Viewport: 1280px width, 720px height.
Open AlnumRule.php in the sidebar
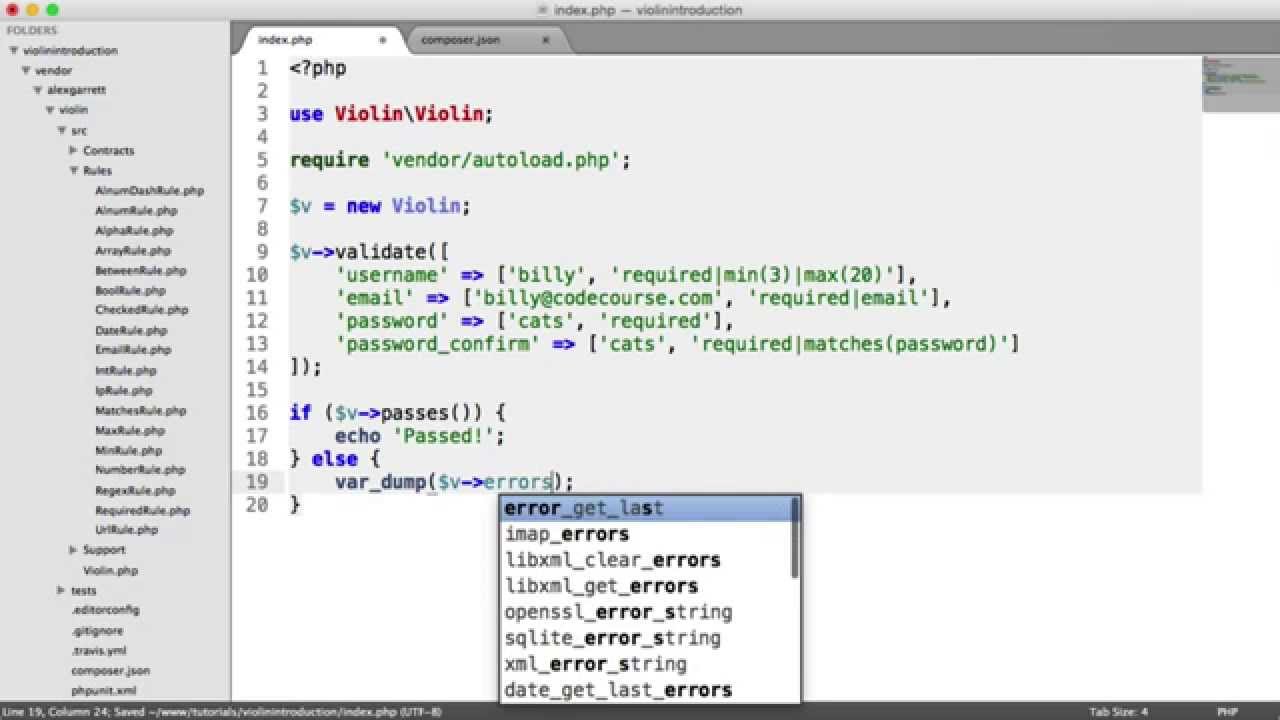pos(136,210)
